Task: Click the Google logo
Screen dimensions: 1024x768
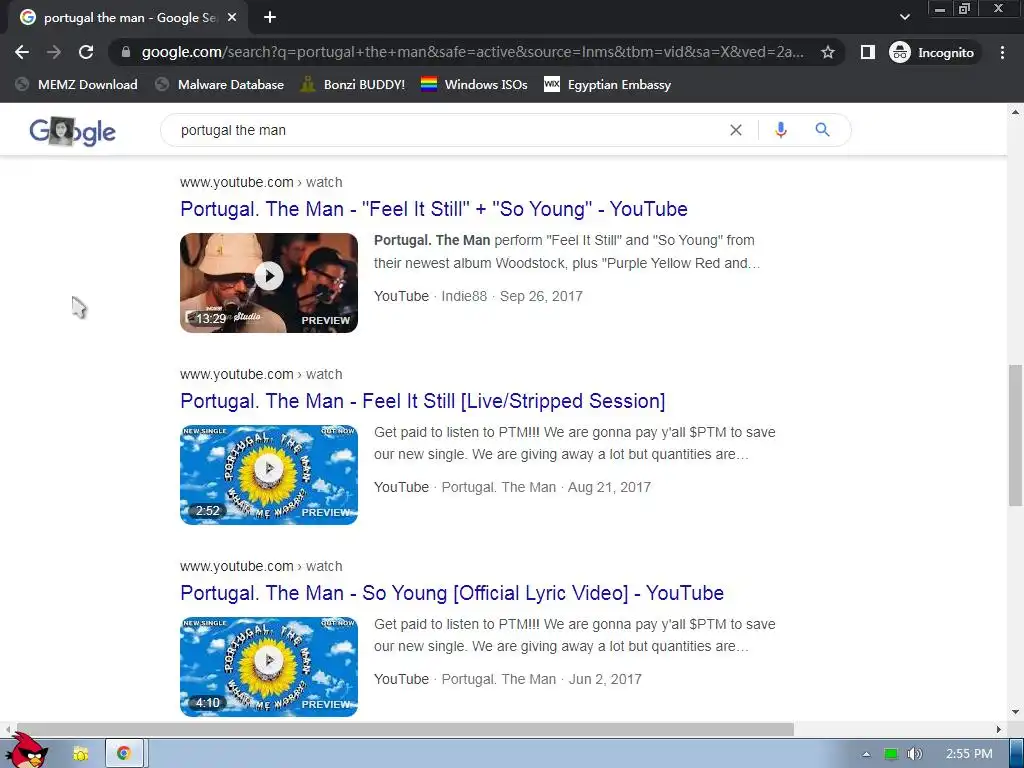Action: click(x=72, y=131)
